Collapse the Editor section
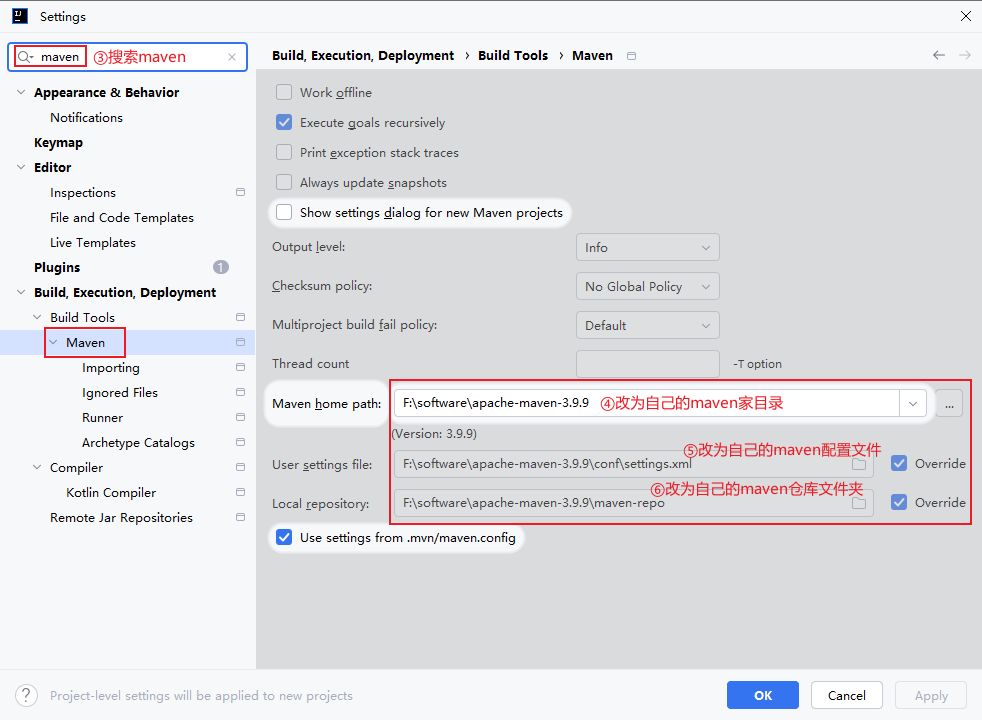The width and height of the screenshot is (982, 720). coord(21,168)
